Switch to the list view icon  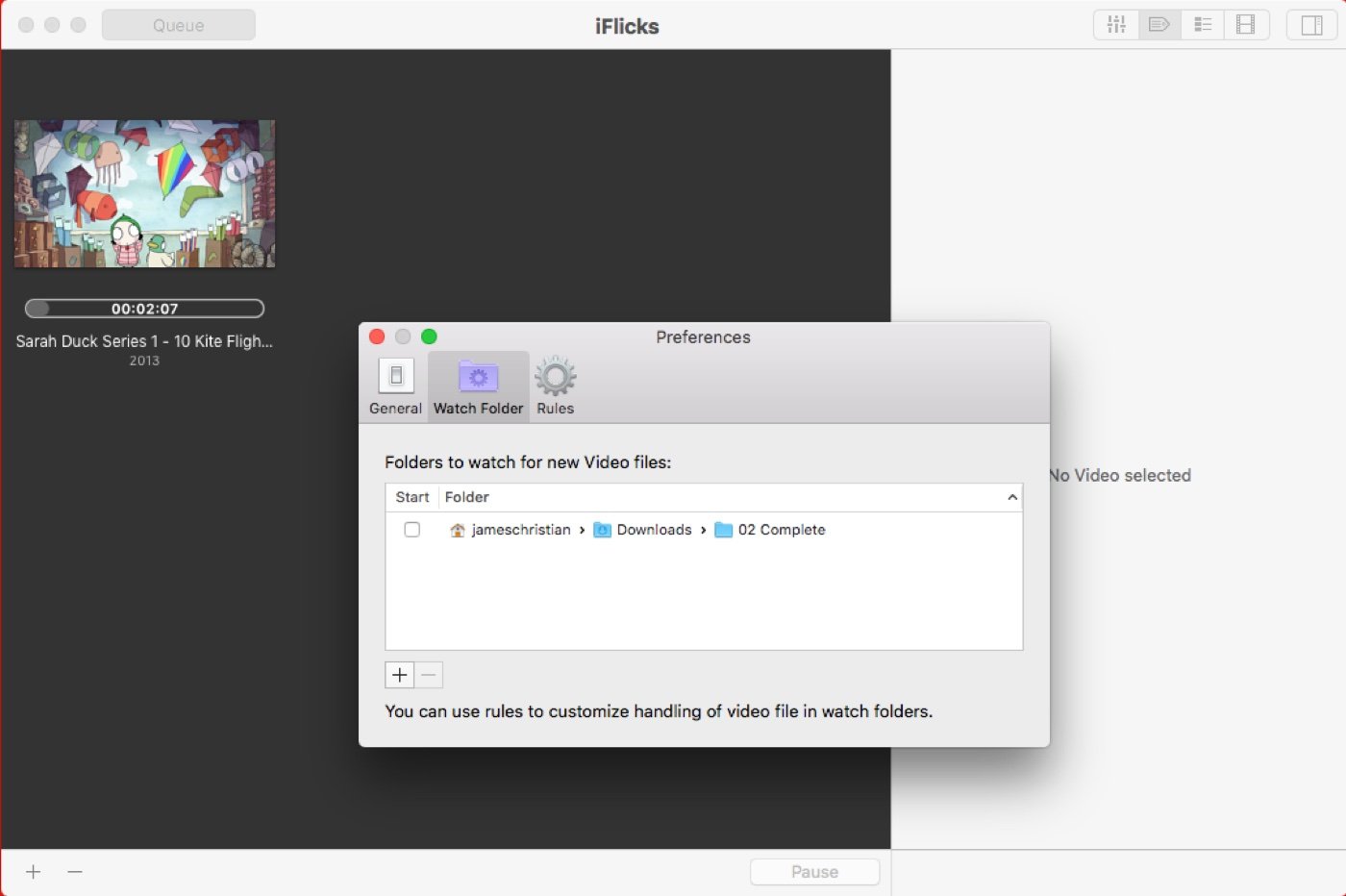pyautogui.click(x=1203, y=25)
